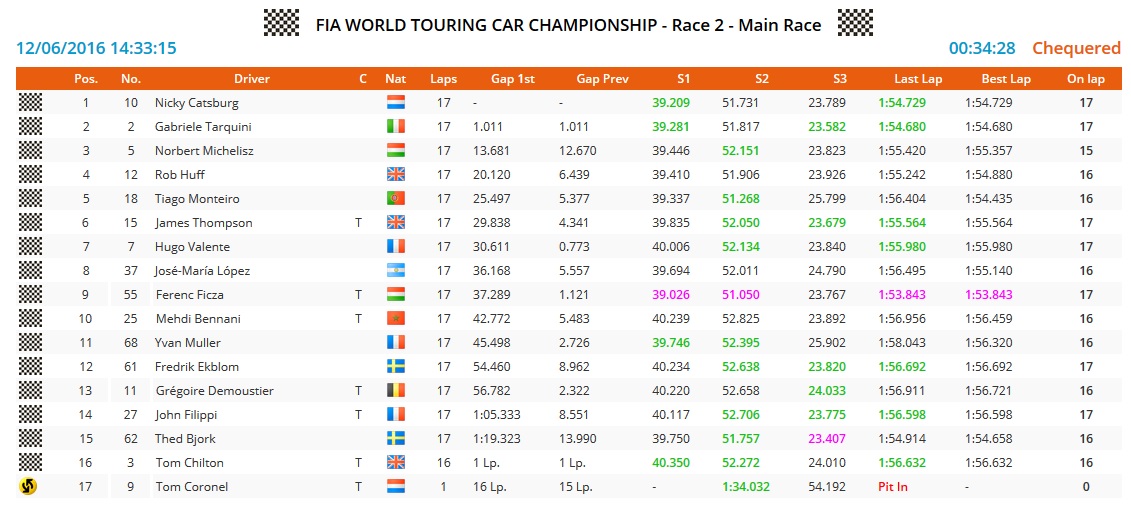Click the Italian flag for Gabriele Tarquini
This screenshot has width=1131, height=508.
395,127
